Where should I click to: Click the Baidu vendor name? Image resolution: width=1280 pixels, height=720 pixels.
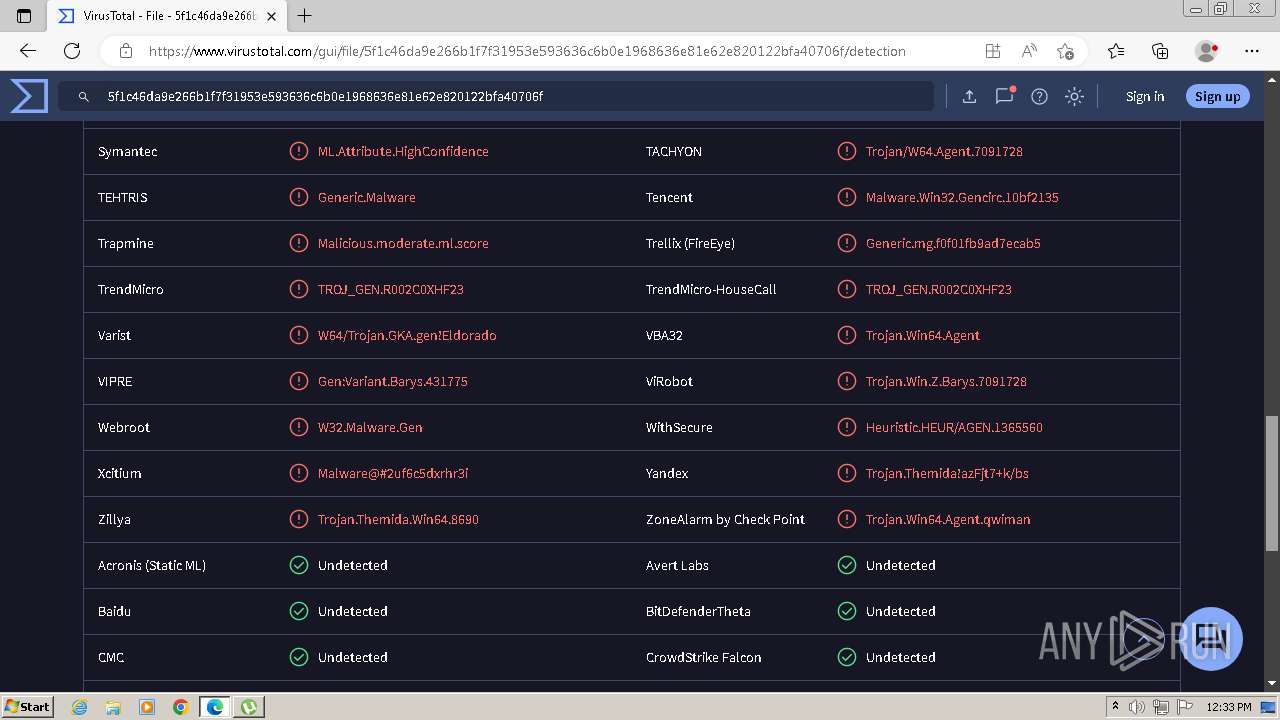click(114, 611)
